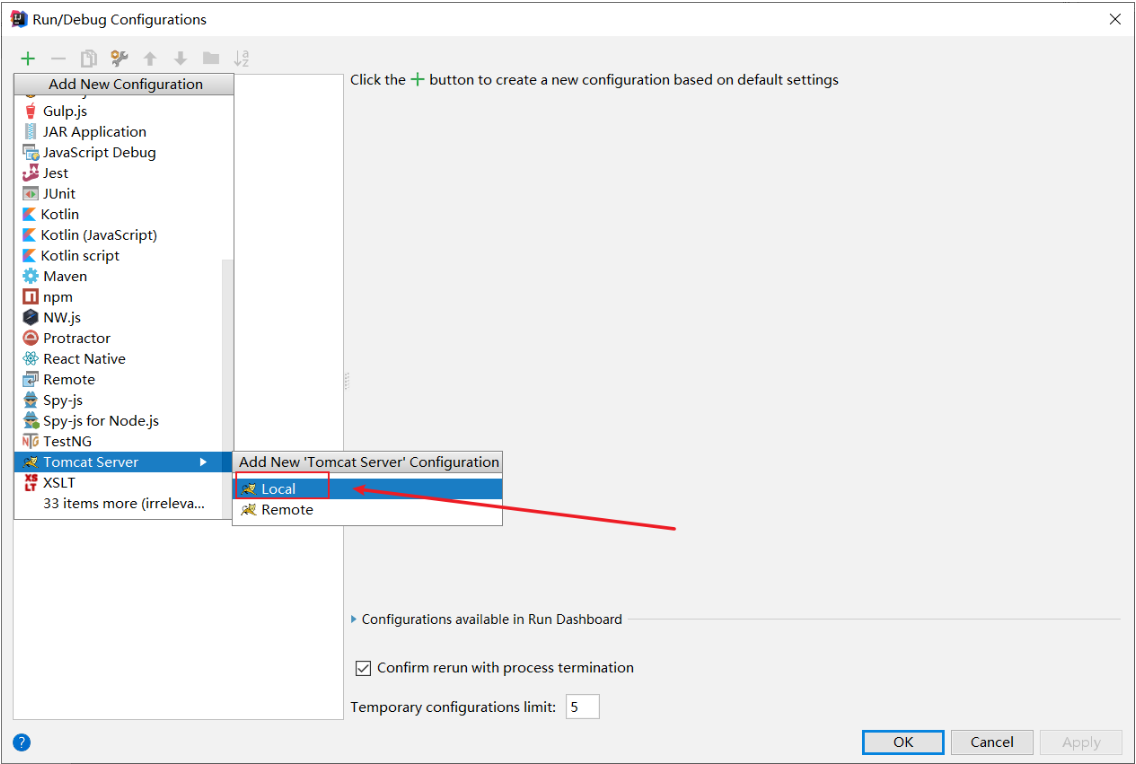This screenshot has height=764, width=1136.
Task: Click the TestNG icon
Action: tap(30, 441)
